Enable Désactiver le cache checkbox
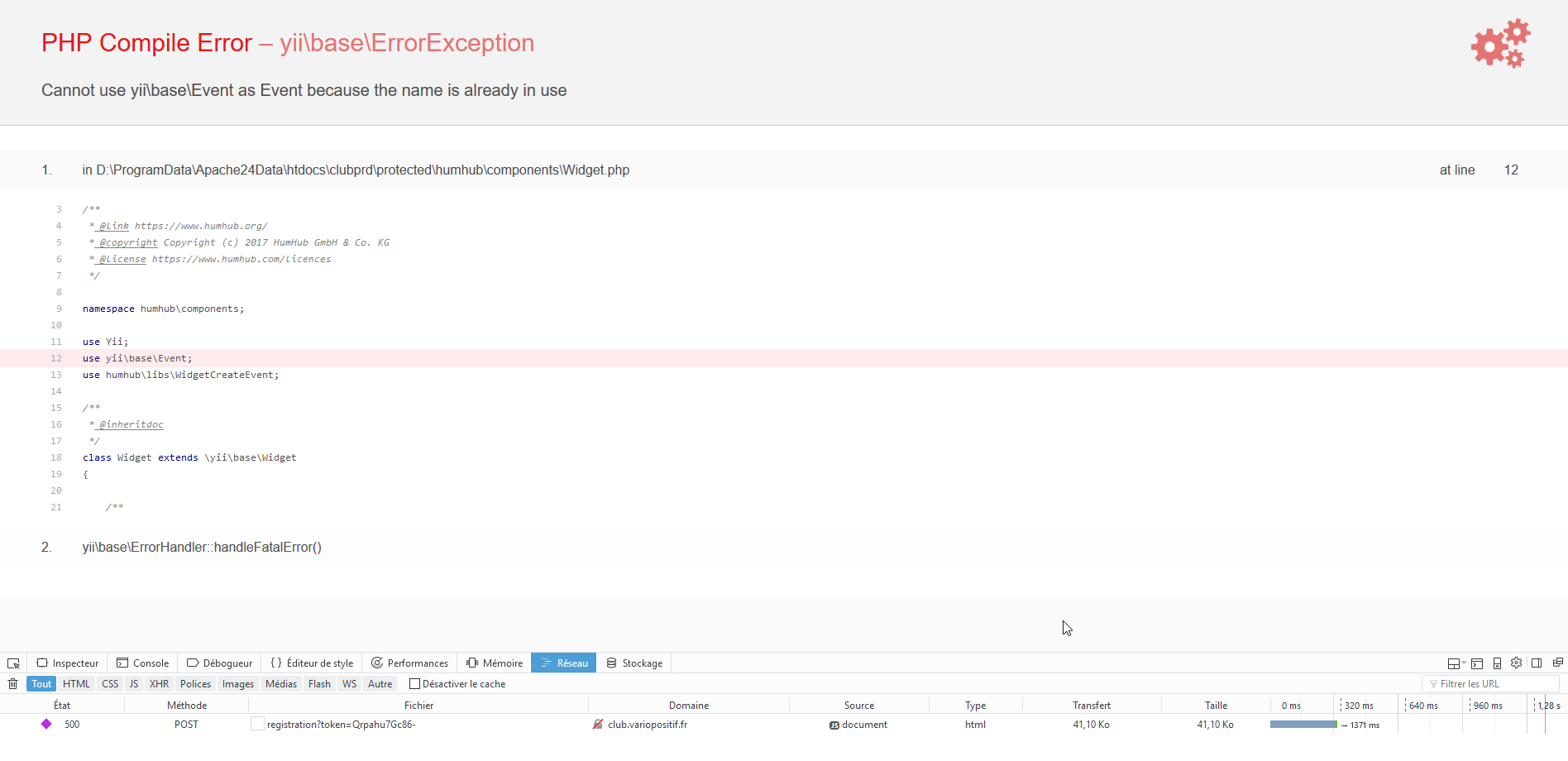Viewport: 1568px width, 761px height. tap(415, 683)
